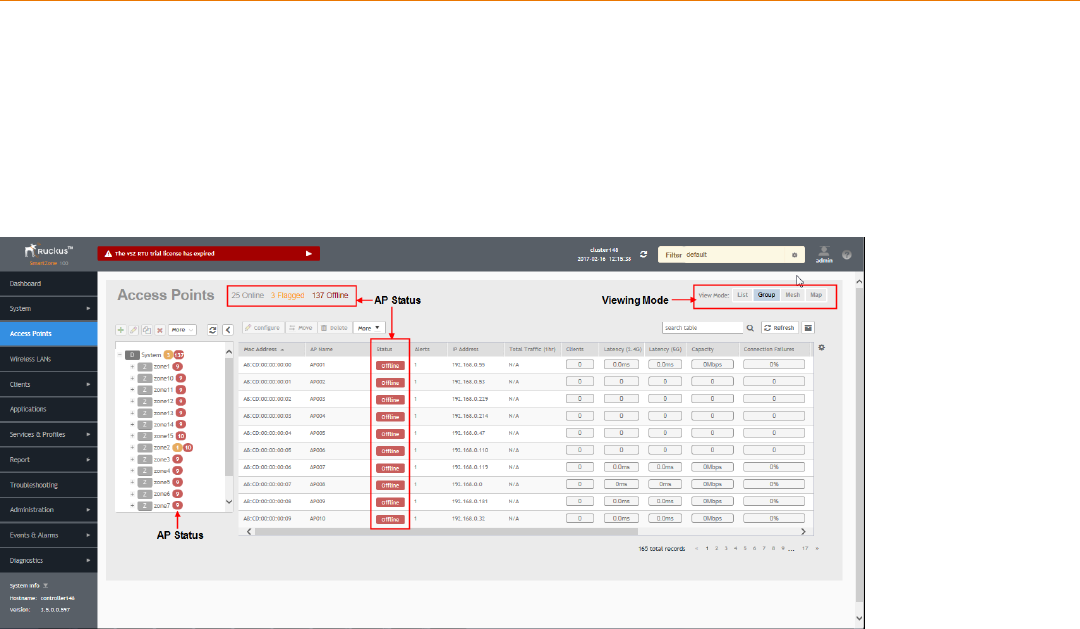Click the 137 Offline status count
This screenshot has height=629, width=1080.
tap(330, 295)
